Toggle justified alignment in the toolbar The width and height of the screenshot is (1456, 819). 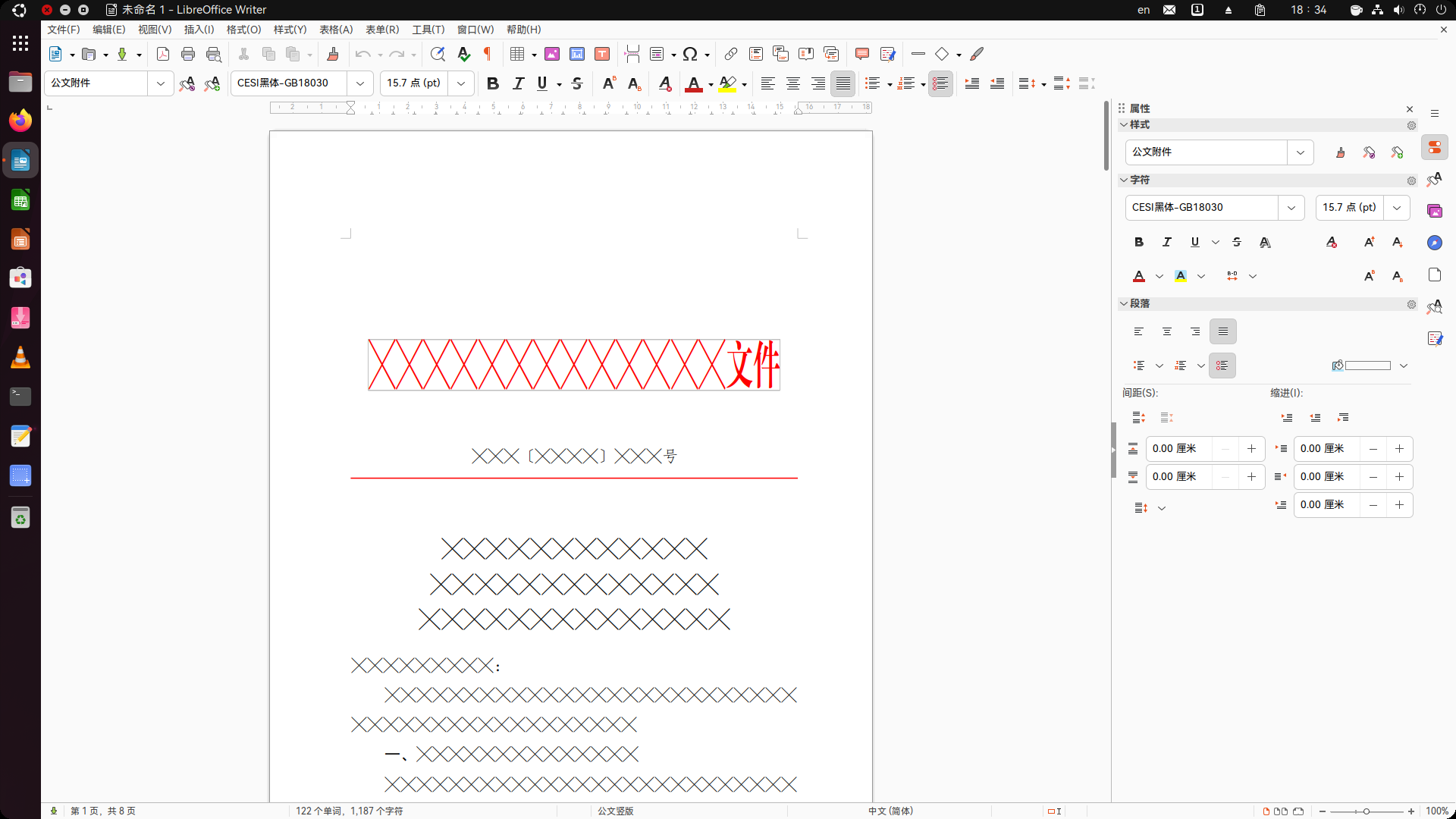point(843,83)
